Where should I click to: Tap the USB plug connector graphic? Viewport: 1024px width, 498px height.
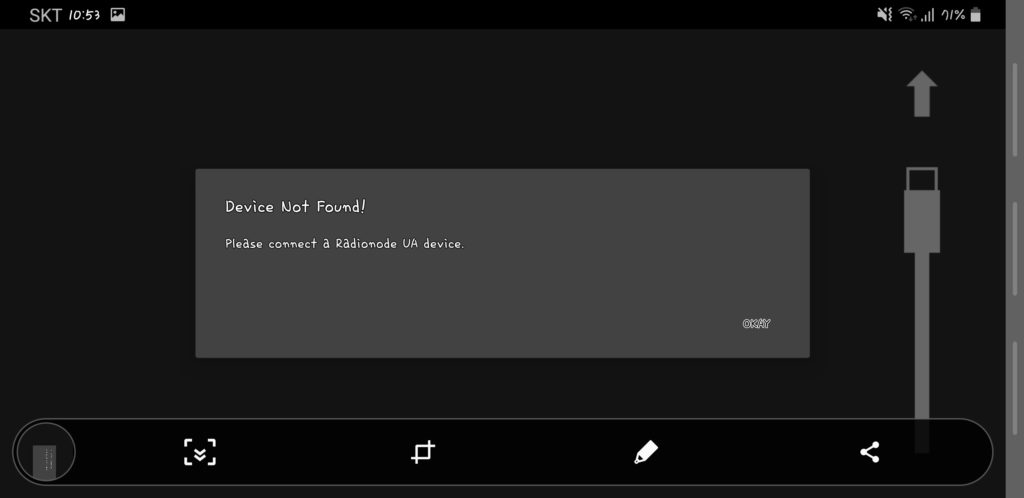click(x=921, y=210)
